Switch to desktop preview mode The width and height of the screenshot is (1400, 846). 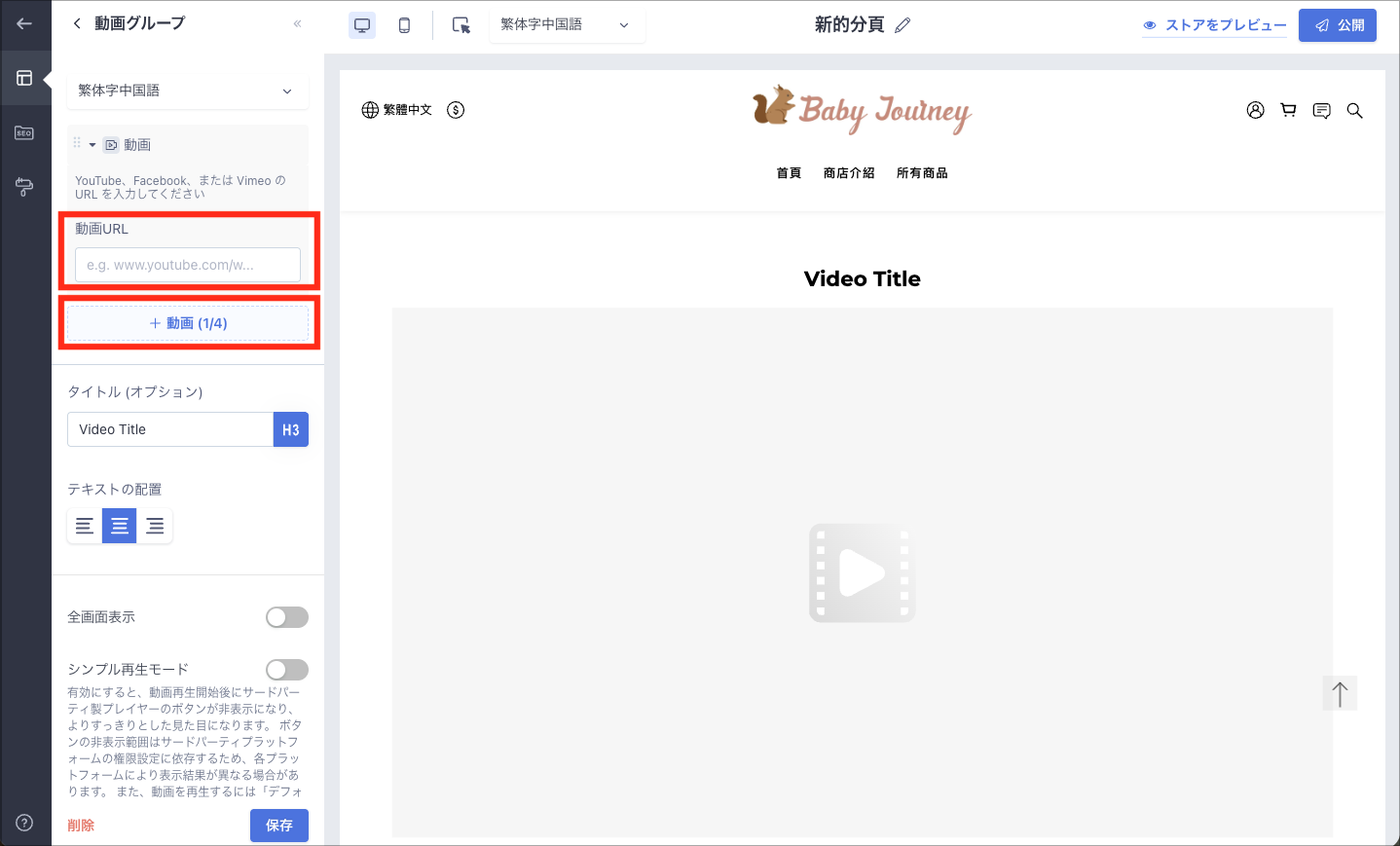[362, 25]
